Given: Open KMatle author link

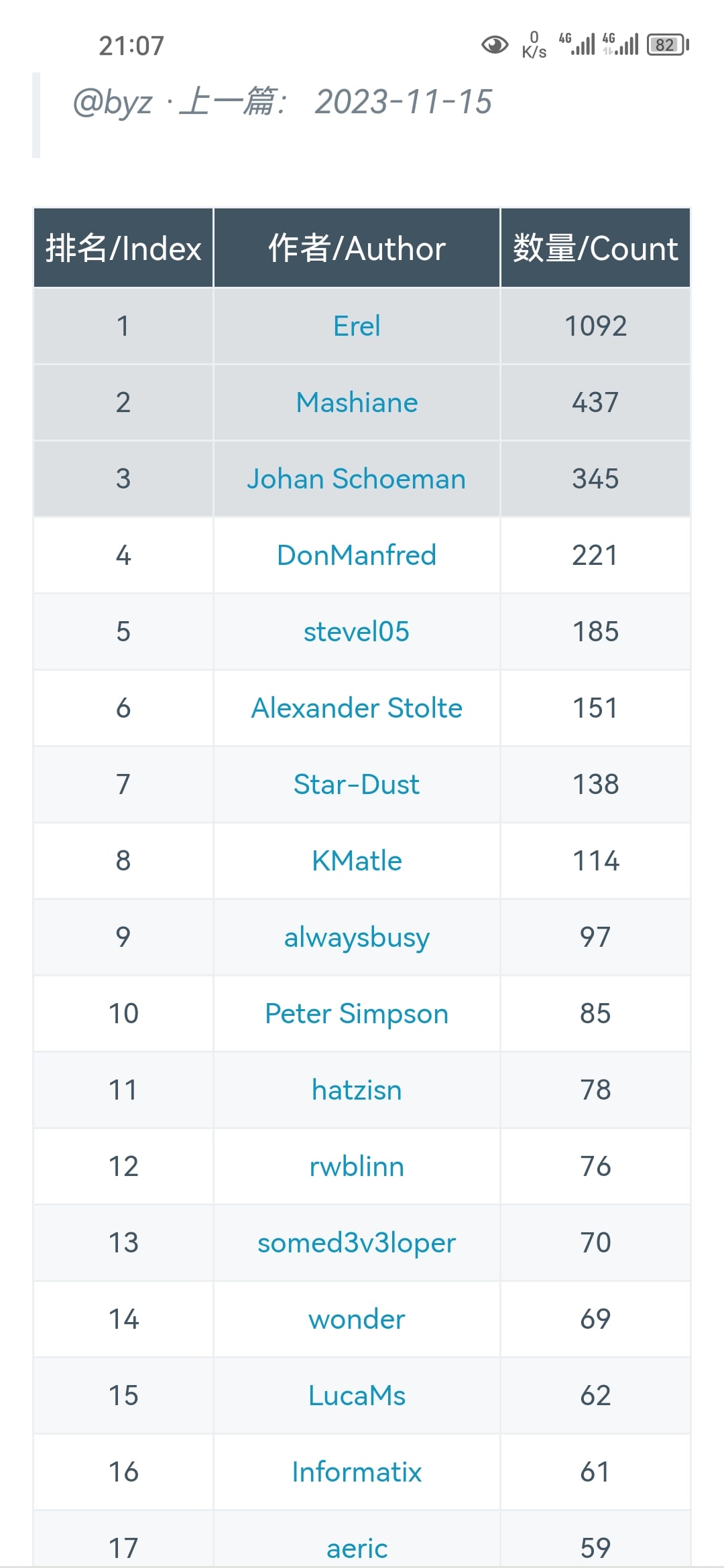Looking at the screenshot, I should click(x=357, y=861).
